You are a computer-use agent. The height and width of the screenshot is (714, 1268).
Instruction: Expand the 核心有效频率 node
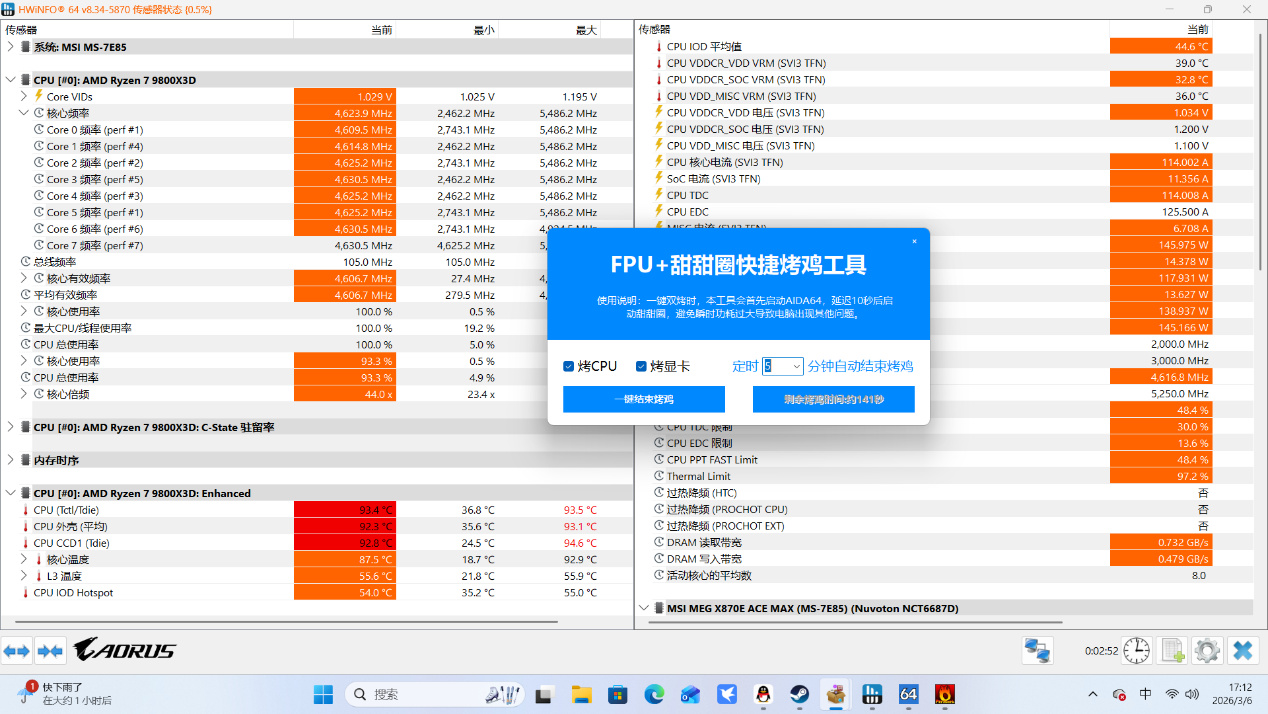pyautogui.click(x=24, y=278)
